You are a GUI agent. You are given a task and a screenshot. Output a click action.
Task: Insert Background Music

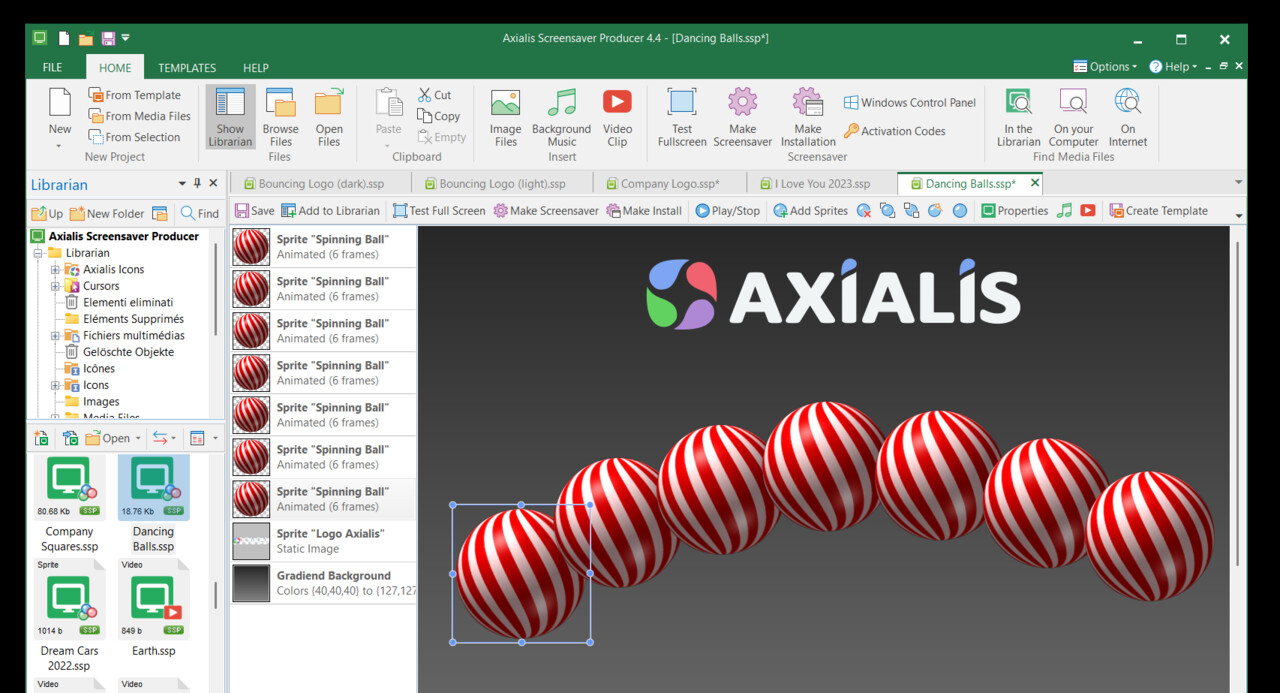point(561,118)
